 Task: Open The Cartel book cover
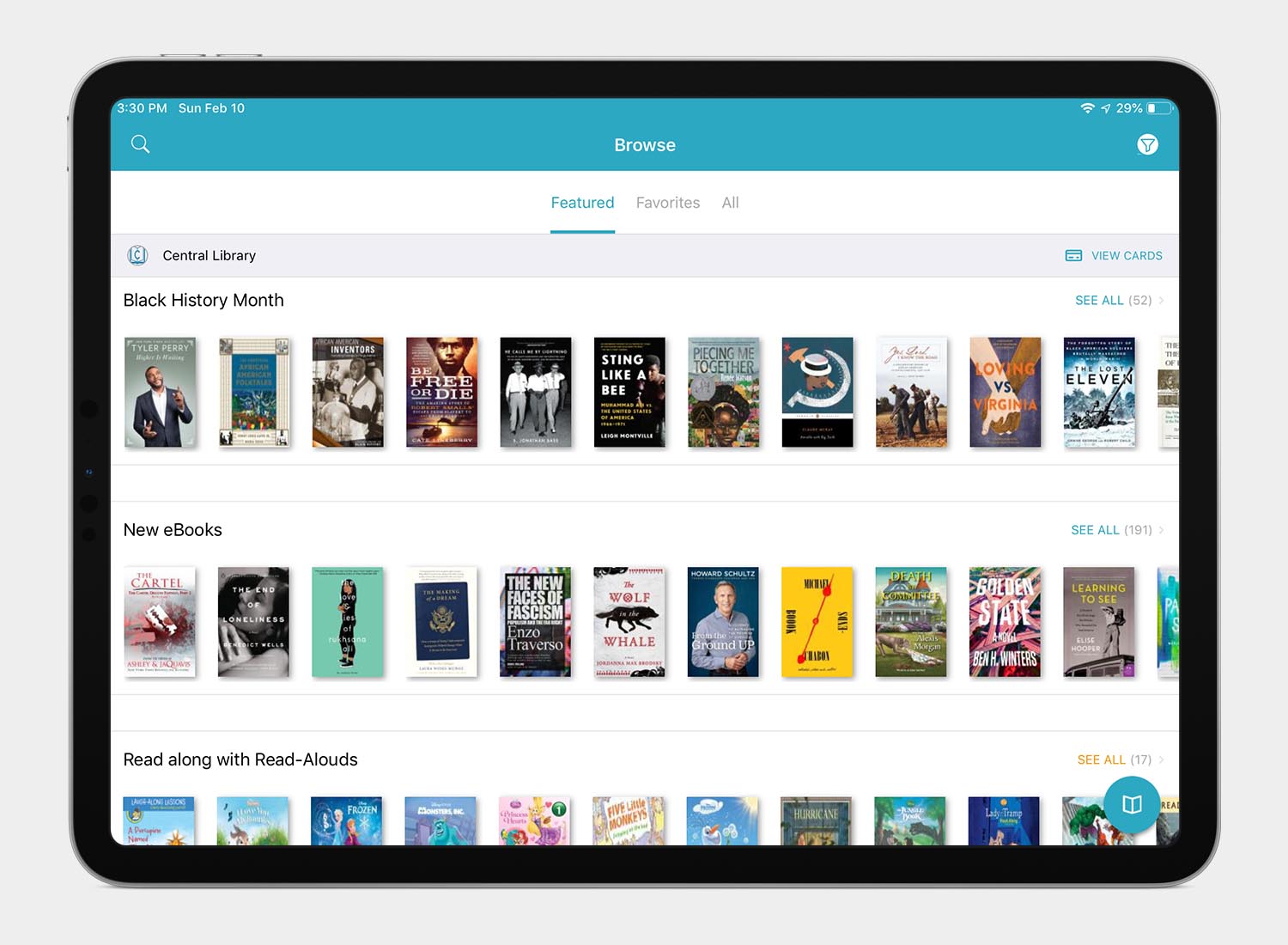(x=160, y=622)
